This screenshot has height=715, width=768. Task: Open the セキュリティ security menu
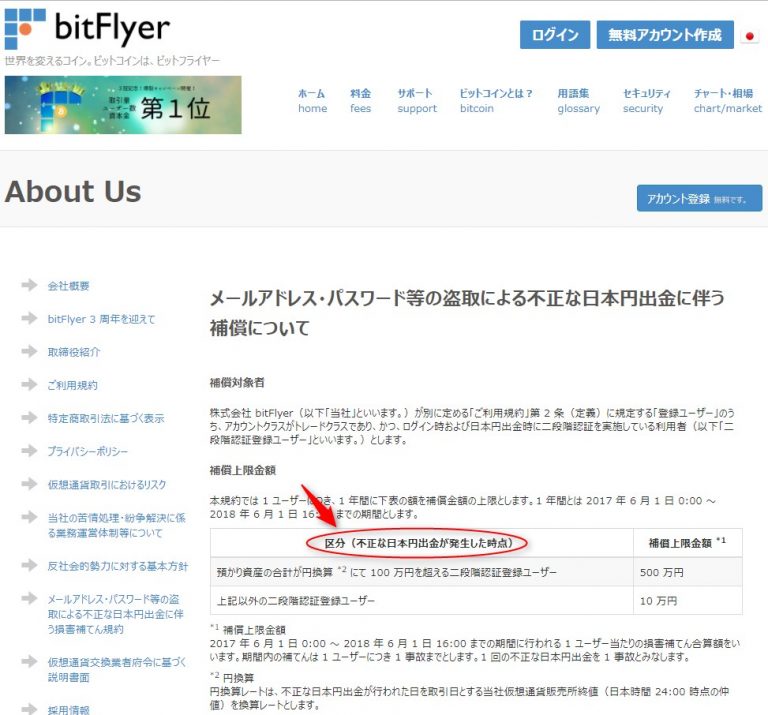coord(647,101)
